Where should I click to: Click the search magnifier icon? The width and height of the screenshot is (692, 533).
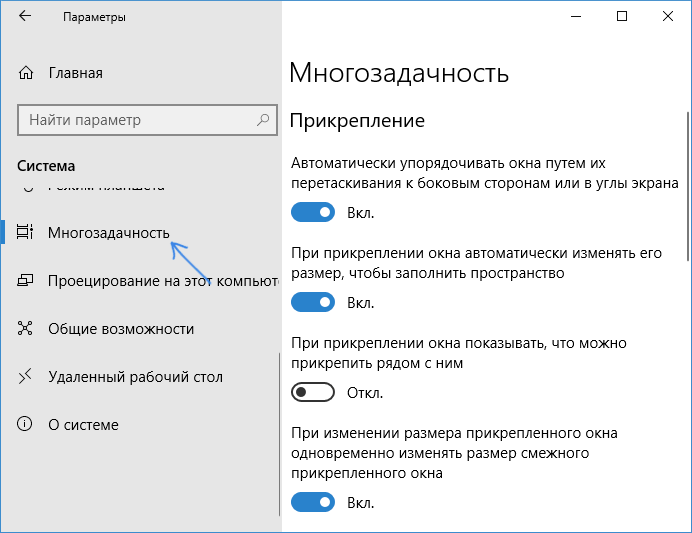(263, 120)
